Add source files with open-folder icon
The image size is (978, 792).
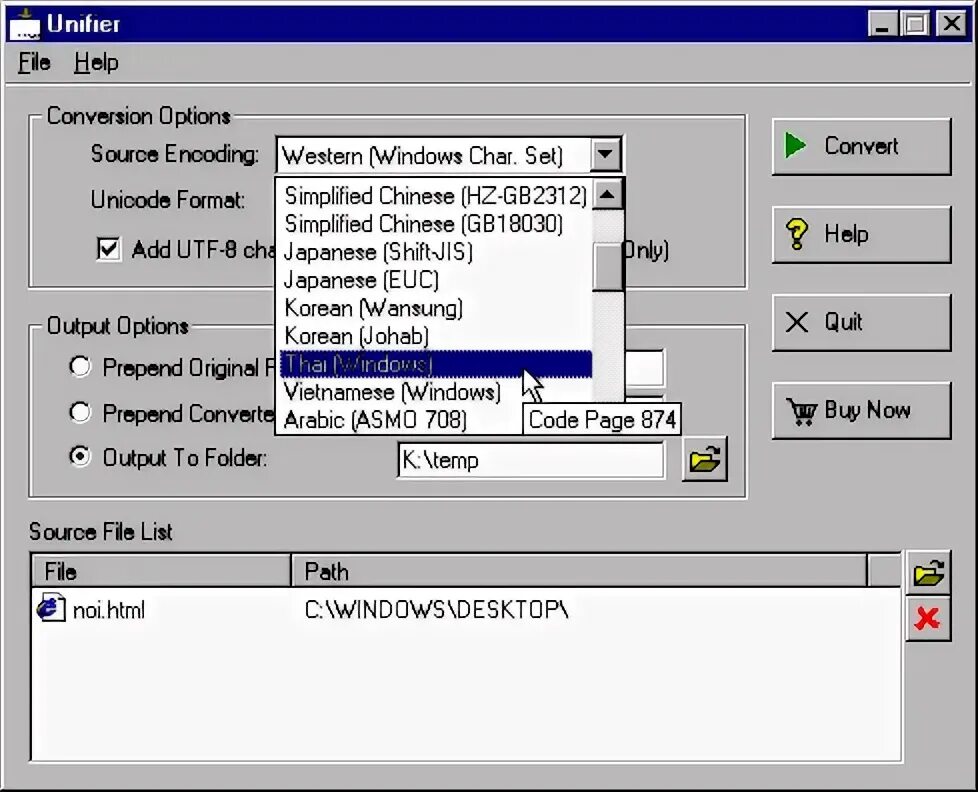pyautogui.click(x=928, y=572)
